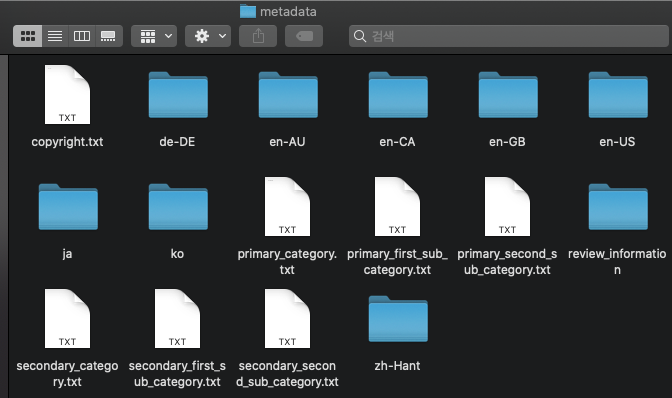Screen dimensions: 672x398
Task: Click the copyright.txt file name
Action: click(67, 142)
